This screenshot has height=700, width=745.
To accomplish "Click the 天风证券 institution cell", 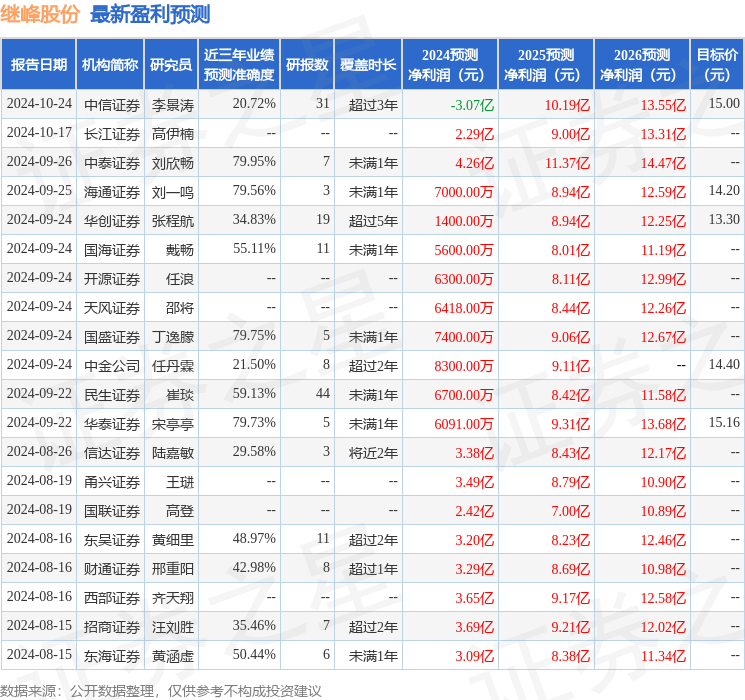I will coord(112,308).
